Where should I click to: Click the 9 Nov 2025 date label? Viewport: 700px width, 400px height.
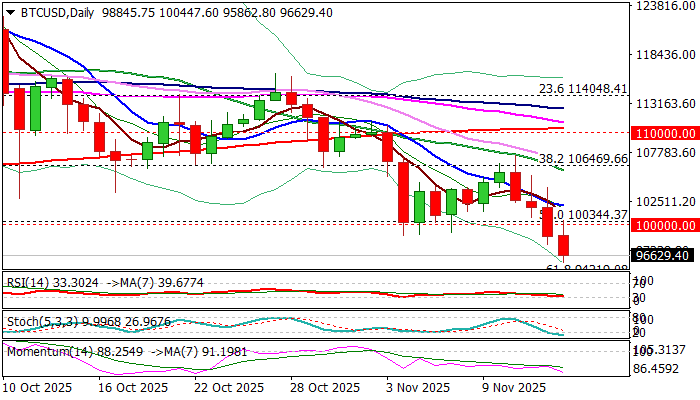(514, 387)
